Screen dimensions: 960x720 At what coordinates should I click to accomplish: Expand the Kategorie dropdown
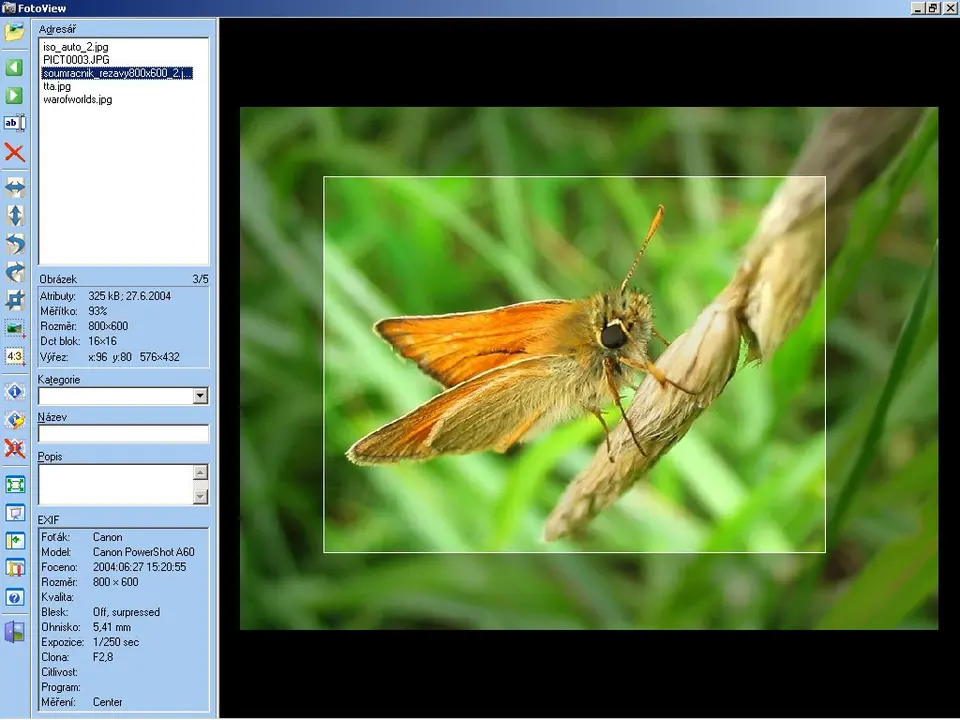tap(200, 396)
